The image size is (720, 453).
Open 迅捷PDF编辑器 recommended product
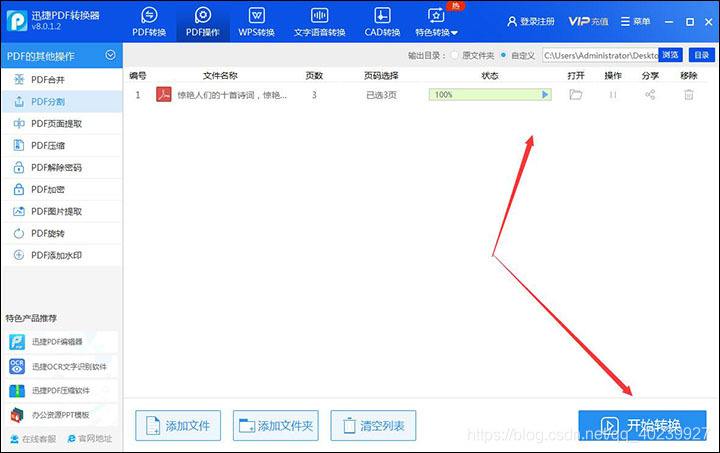click(x=62, y=342)
